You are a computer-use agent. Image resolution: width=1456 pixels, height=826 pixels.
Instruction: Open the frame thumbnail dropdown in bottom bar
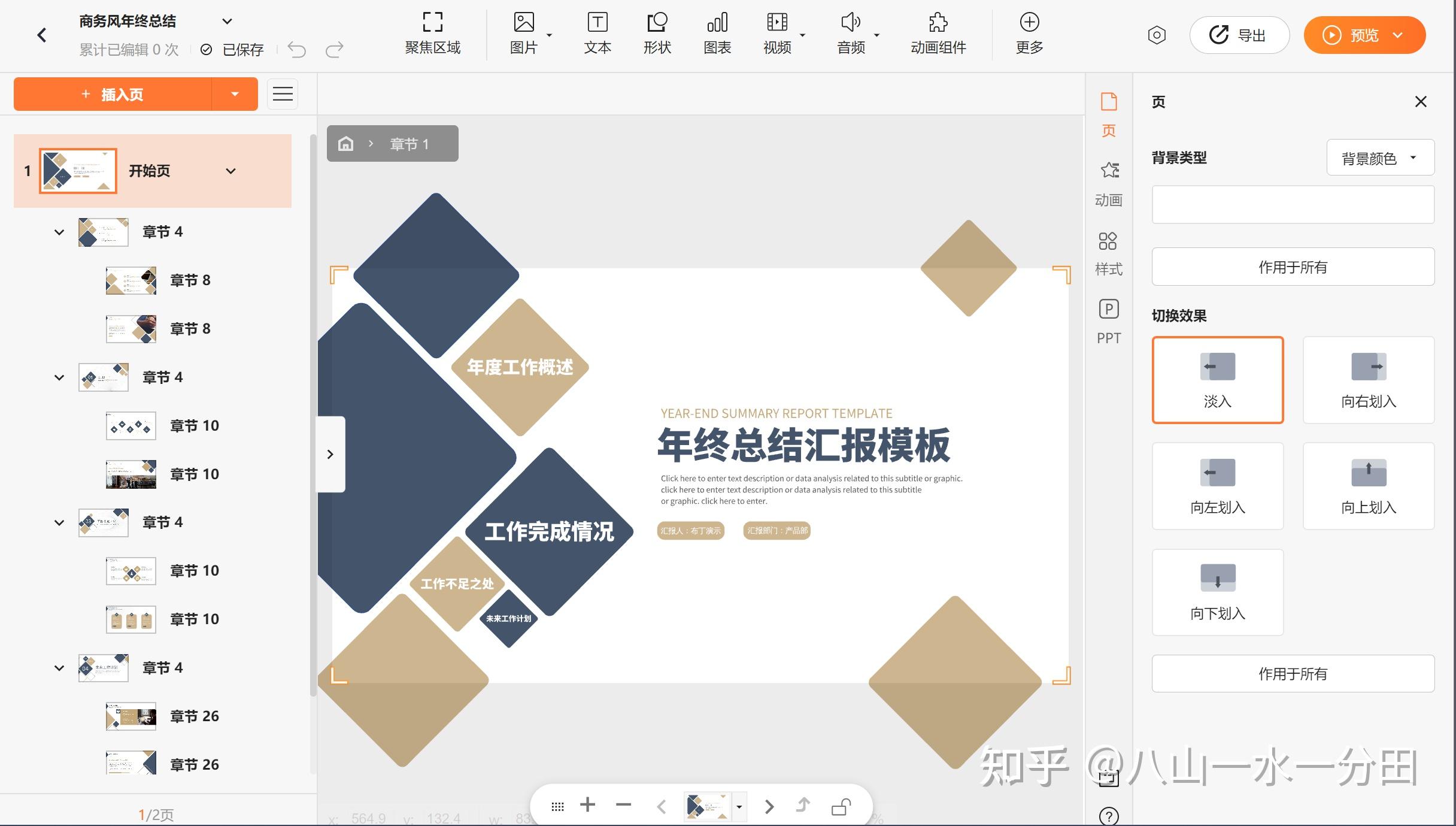[x=739, y=807]
